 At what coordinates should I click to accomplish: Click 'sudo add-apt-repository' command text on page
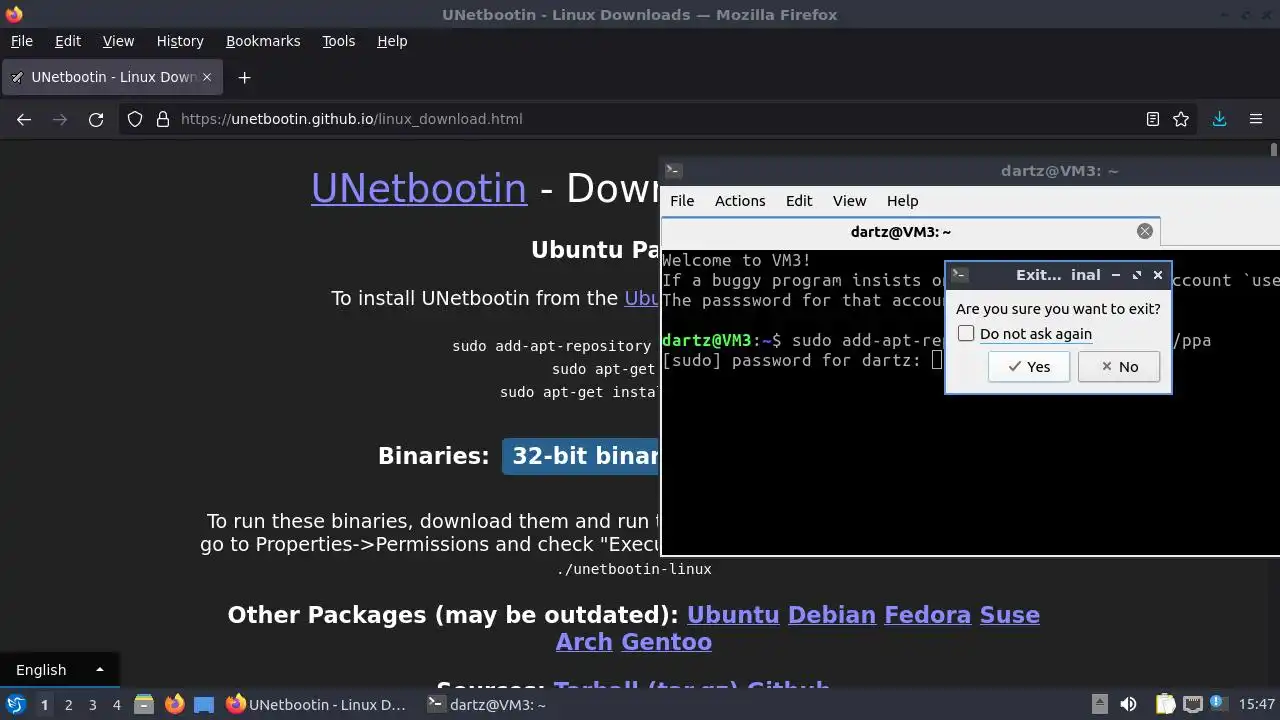(x=552, y=346)
